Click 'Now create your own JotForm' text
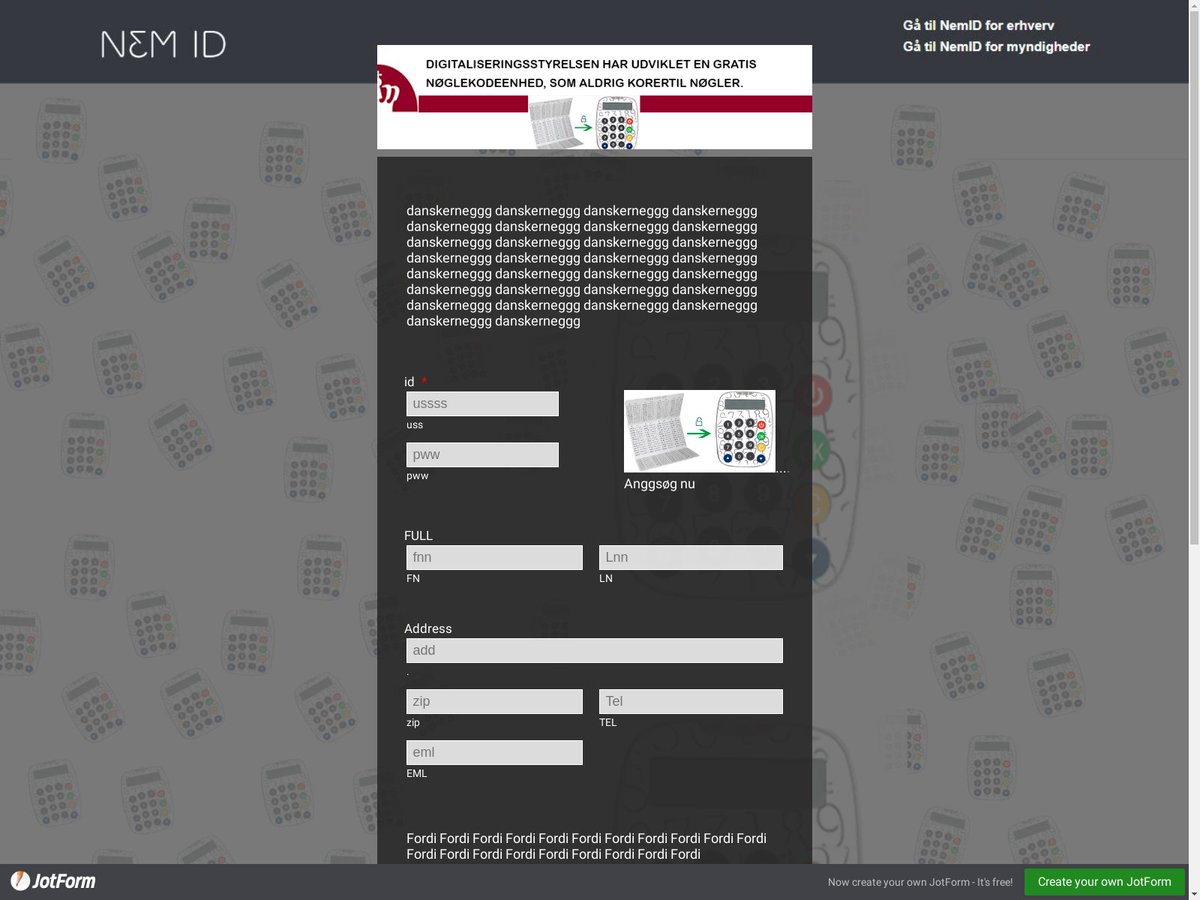Screen dimensions: 1200x900 (x=920, y=882)
